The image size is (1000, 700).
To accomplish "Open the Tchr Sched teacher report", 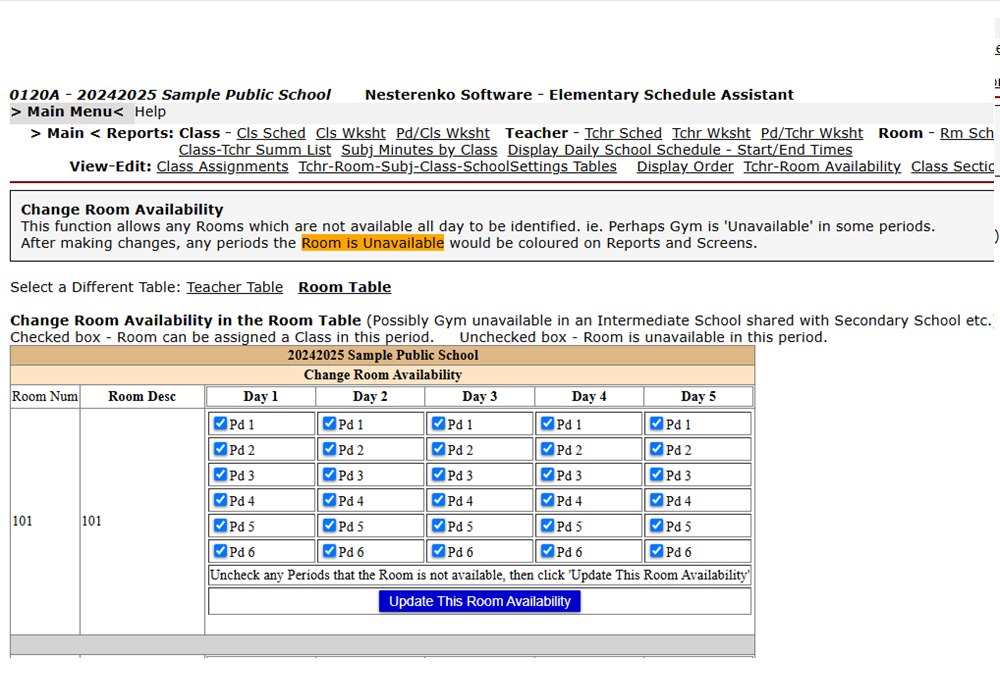I will [623, 133].
